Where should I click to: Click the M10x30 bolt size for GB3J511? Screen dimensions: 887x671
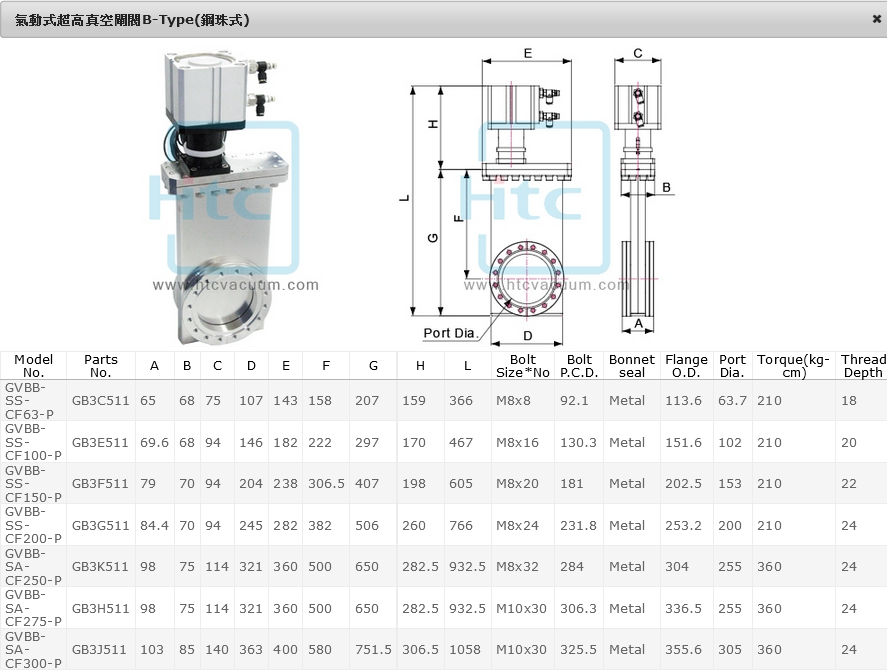coord(522,650)
